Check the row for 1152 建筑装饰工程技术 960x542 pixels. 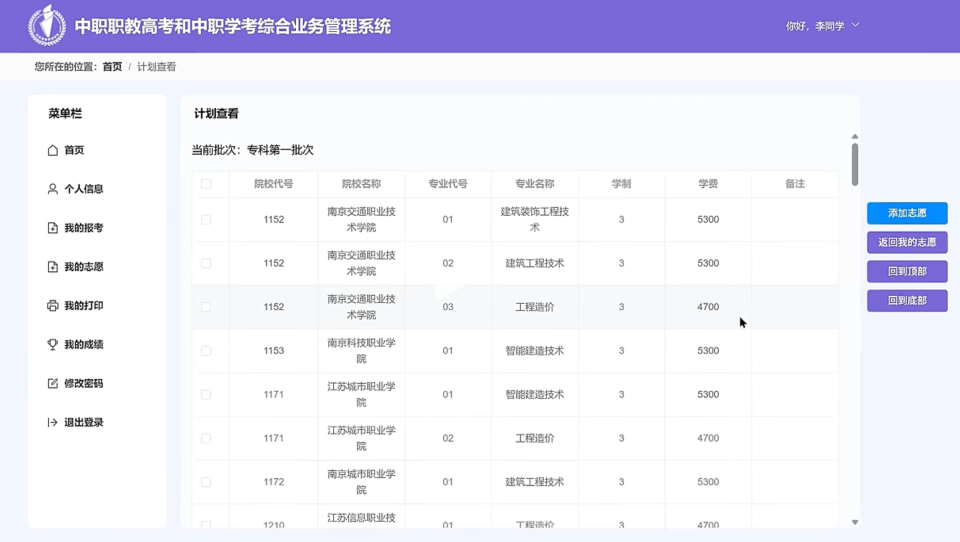[206, 219]
